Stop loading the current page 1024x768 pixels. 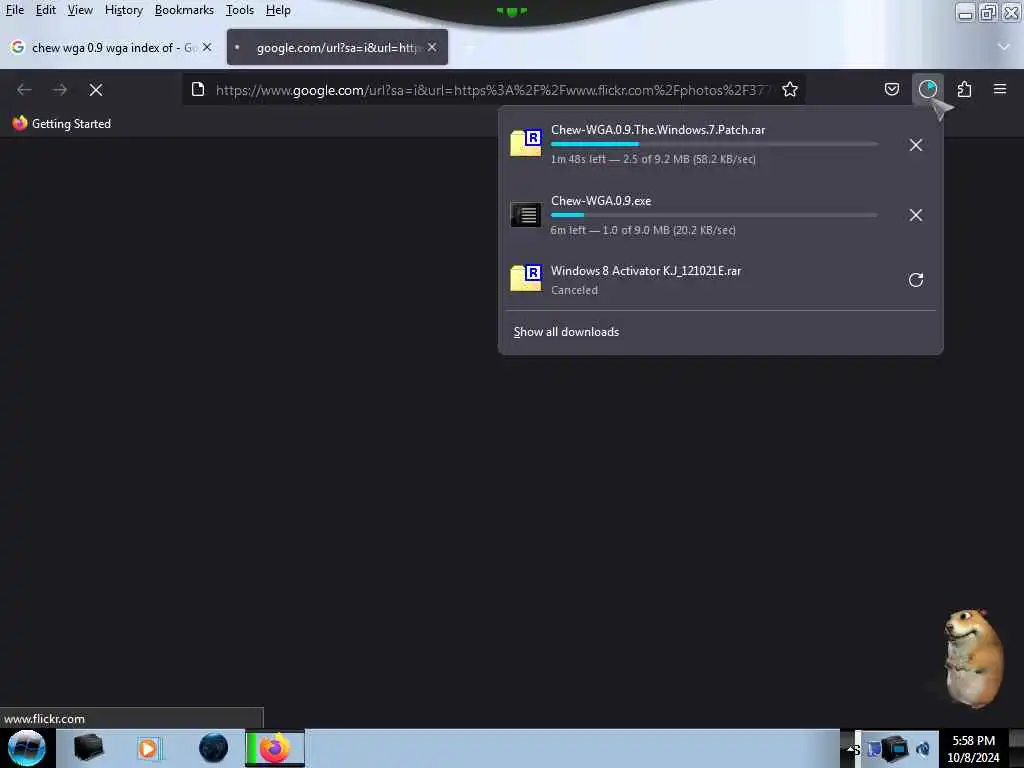[96, 89]
